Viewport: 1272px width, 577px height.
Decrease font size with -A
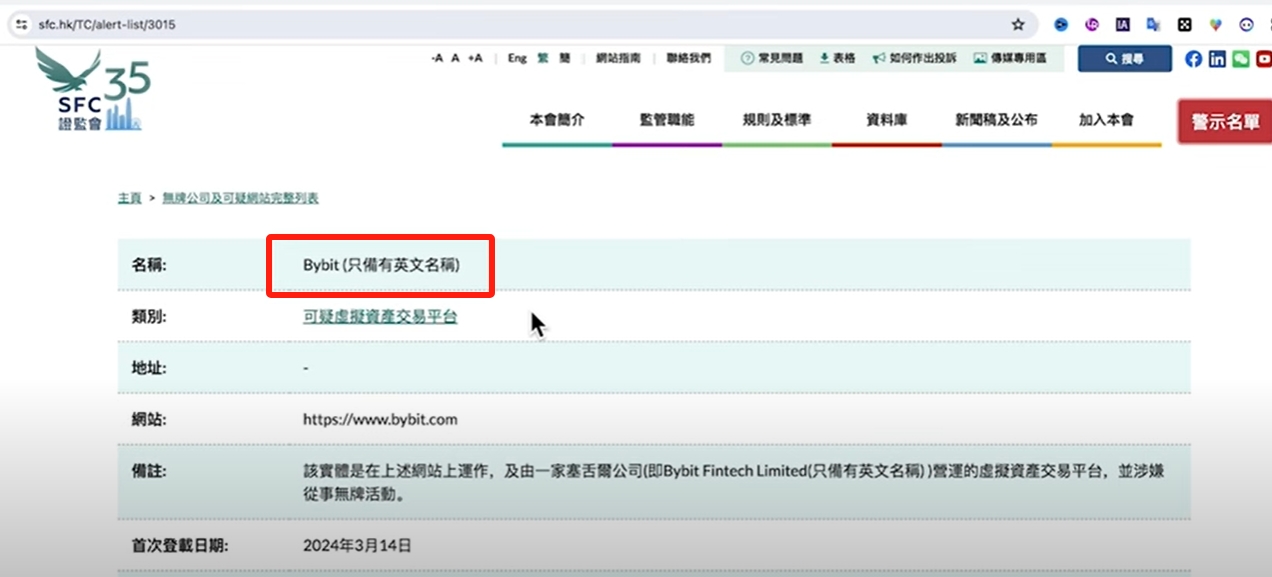pyautogui.click(x=437, y=58)
